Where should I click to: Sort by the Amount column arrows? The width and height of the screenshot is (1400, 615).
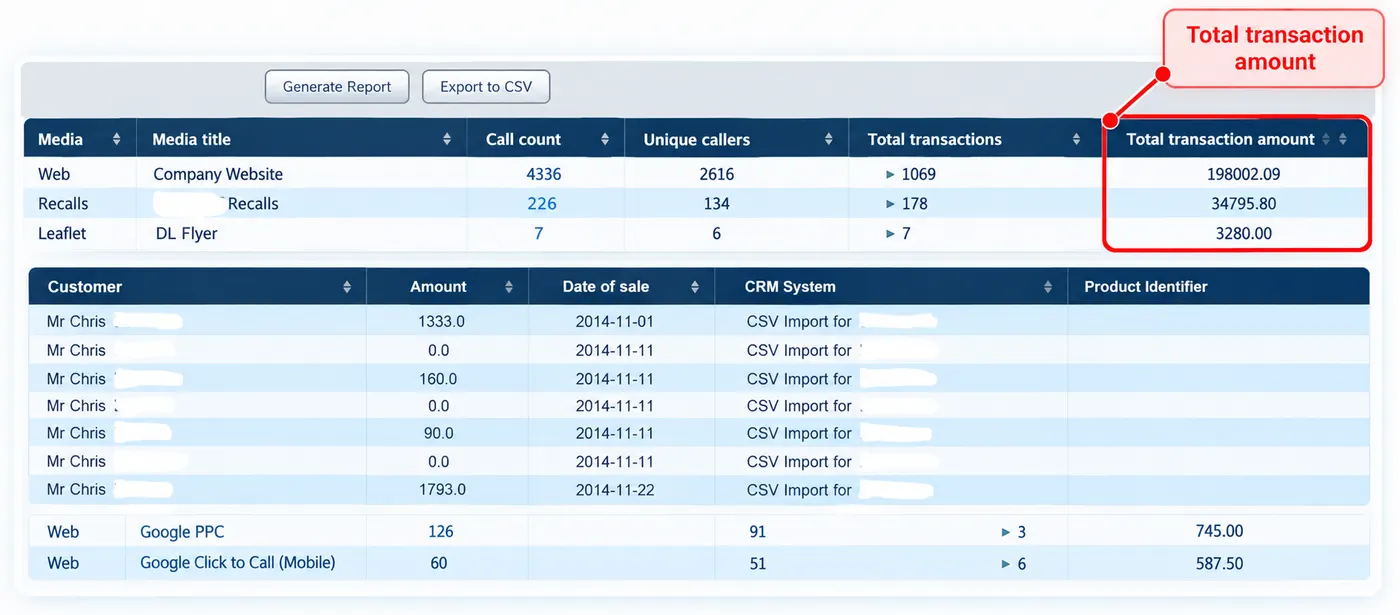click(x=509, y=287)
